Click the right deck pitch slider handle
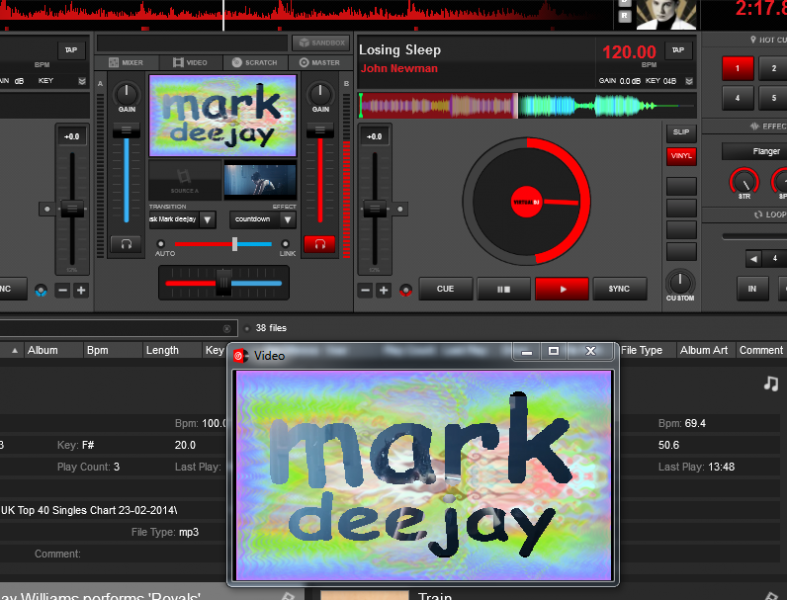Screen dimensions: 787x600 click(x=375, y=208)
